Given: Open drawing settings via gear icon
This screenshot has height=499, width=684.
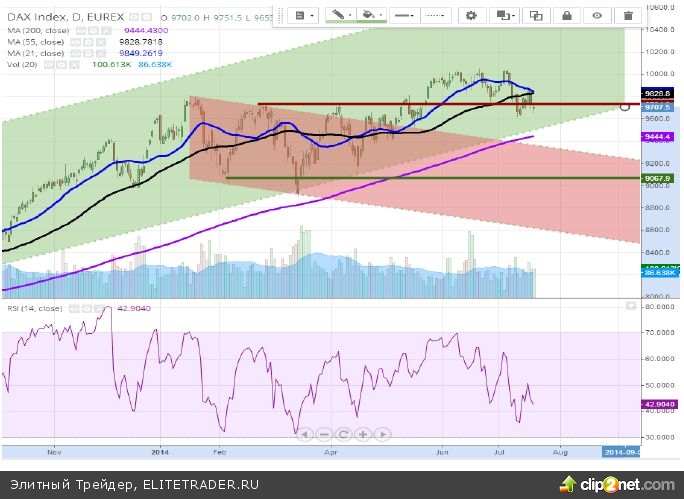Looking at the screenshot, I should click(x=472, y=16).
